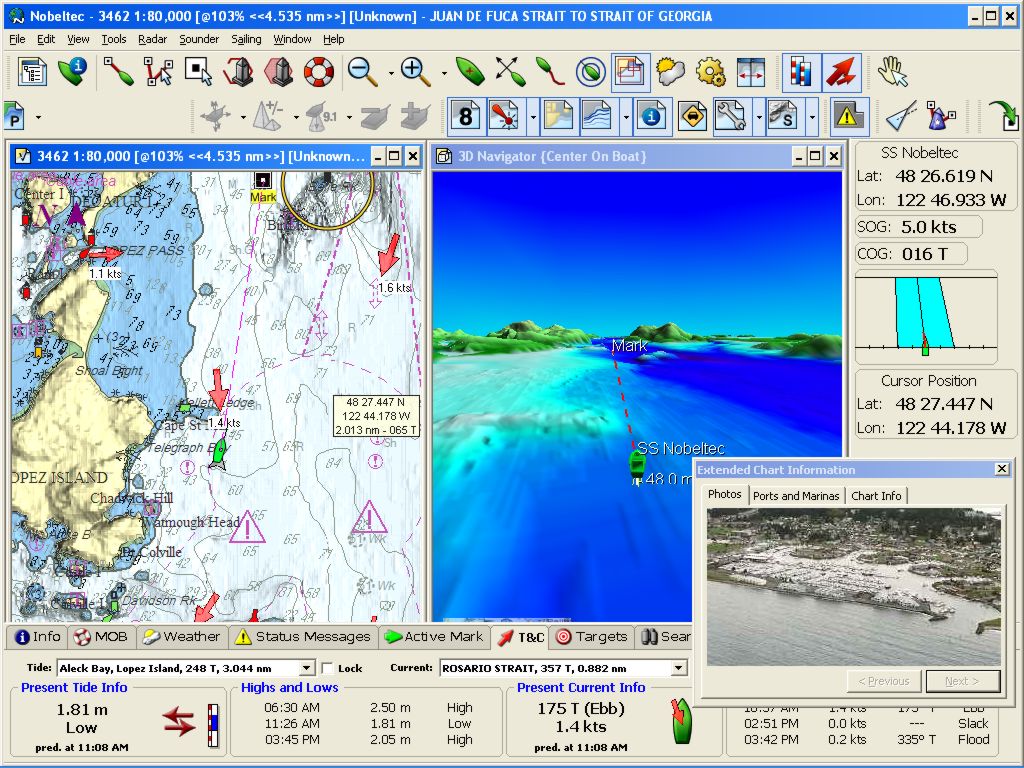Open the Sounder menu

[x=199, y=39]
